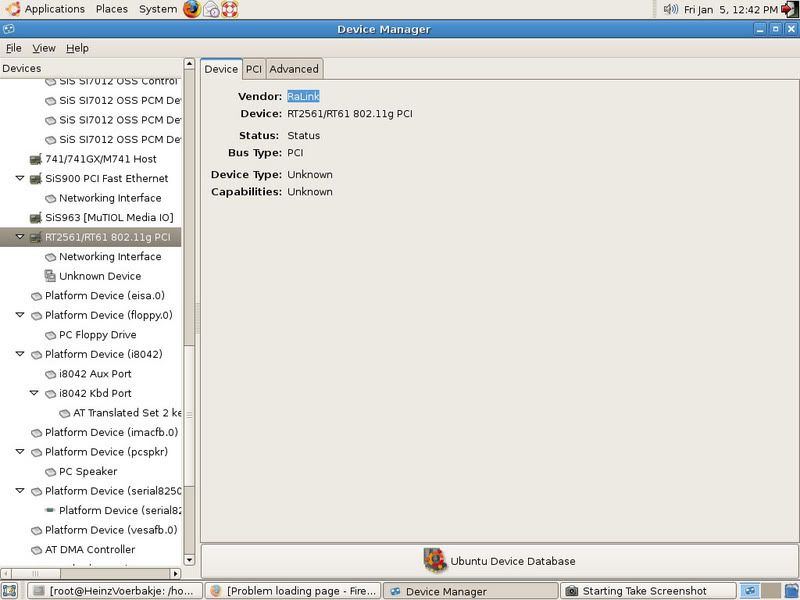Click the down arrow of devices scrollbar
The image size is (800, 600).
pos(189,559)
